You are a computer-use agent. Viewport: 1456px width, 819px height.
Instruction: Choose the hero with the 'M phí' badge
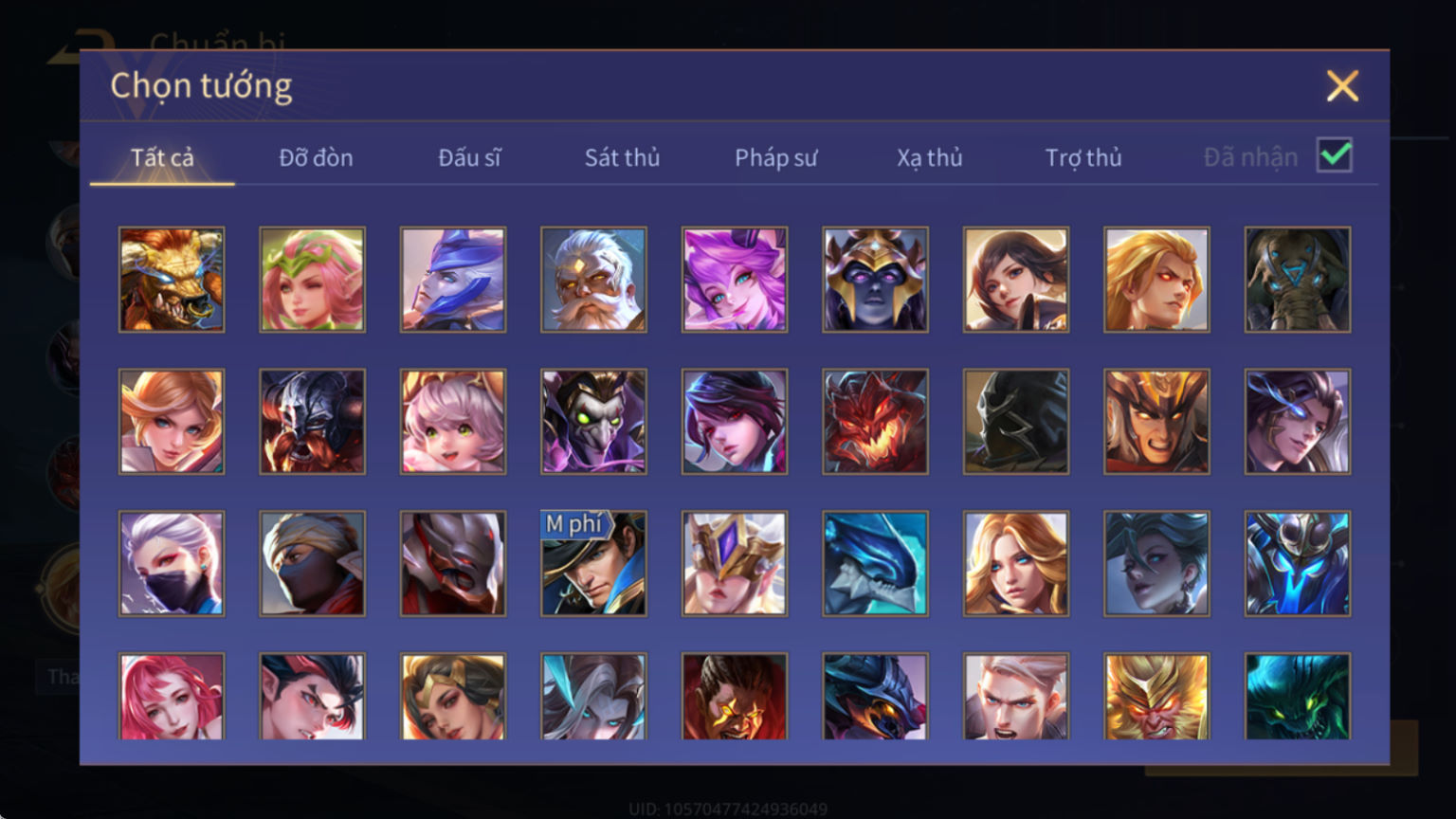pos(593,564)
